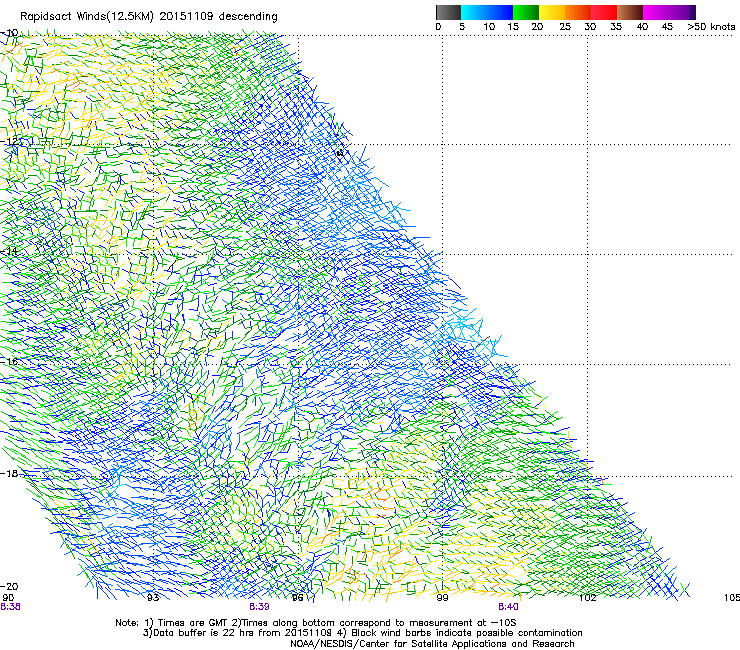Click the '-10' latitude axis label
The width and height of the screenshot is (740, 650).
(9, 33)
